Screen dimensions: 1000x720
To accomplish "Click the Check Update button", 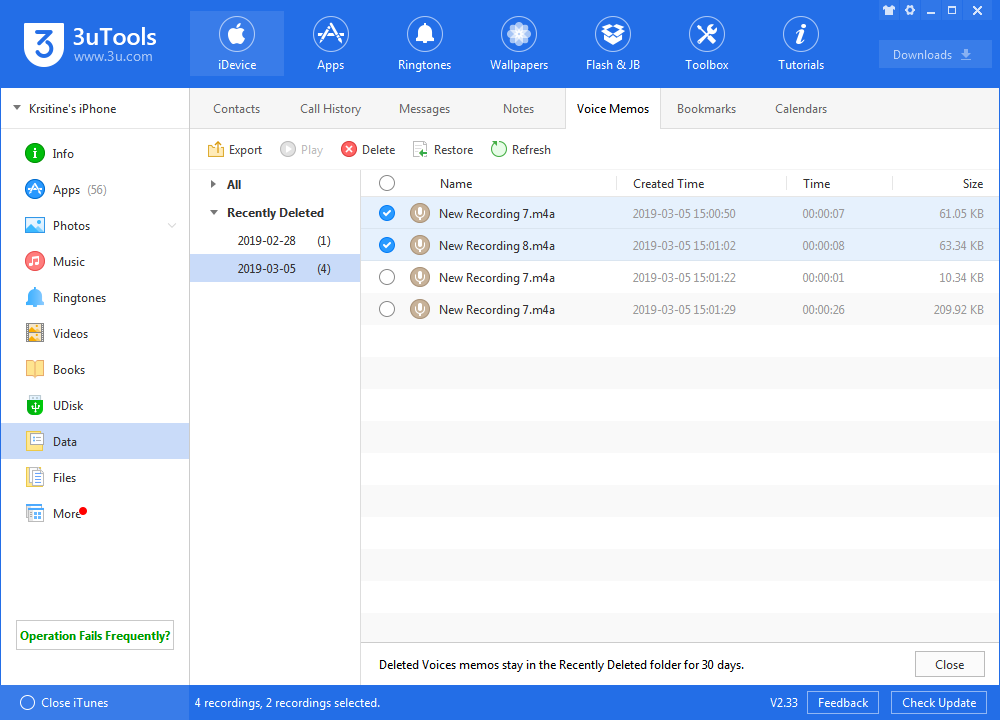I will (939, 702).
